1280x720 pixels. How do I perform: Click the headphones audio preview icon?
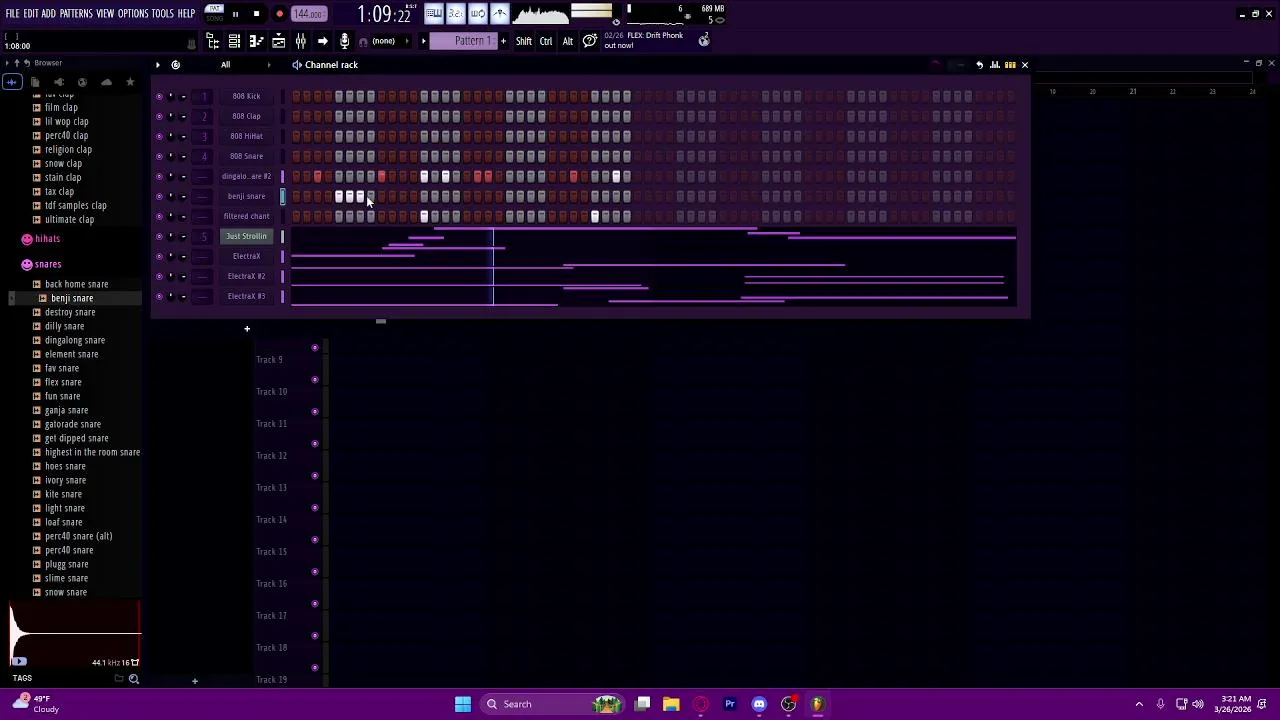tap(363, 41)
